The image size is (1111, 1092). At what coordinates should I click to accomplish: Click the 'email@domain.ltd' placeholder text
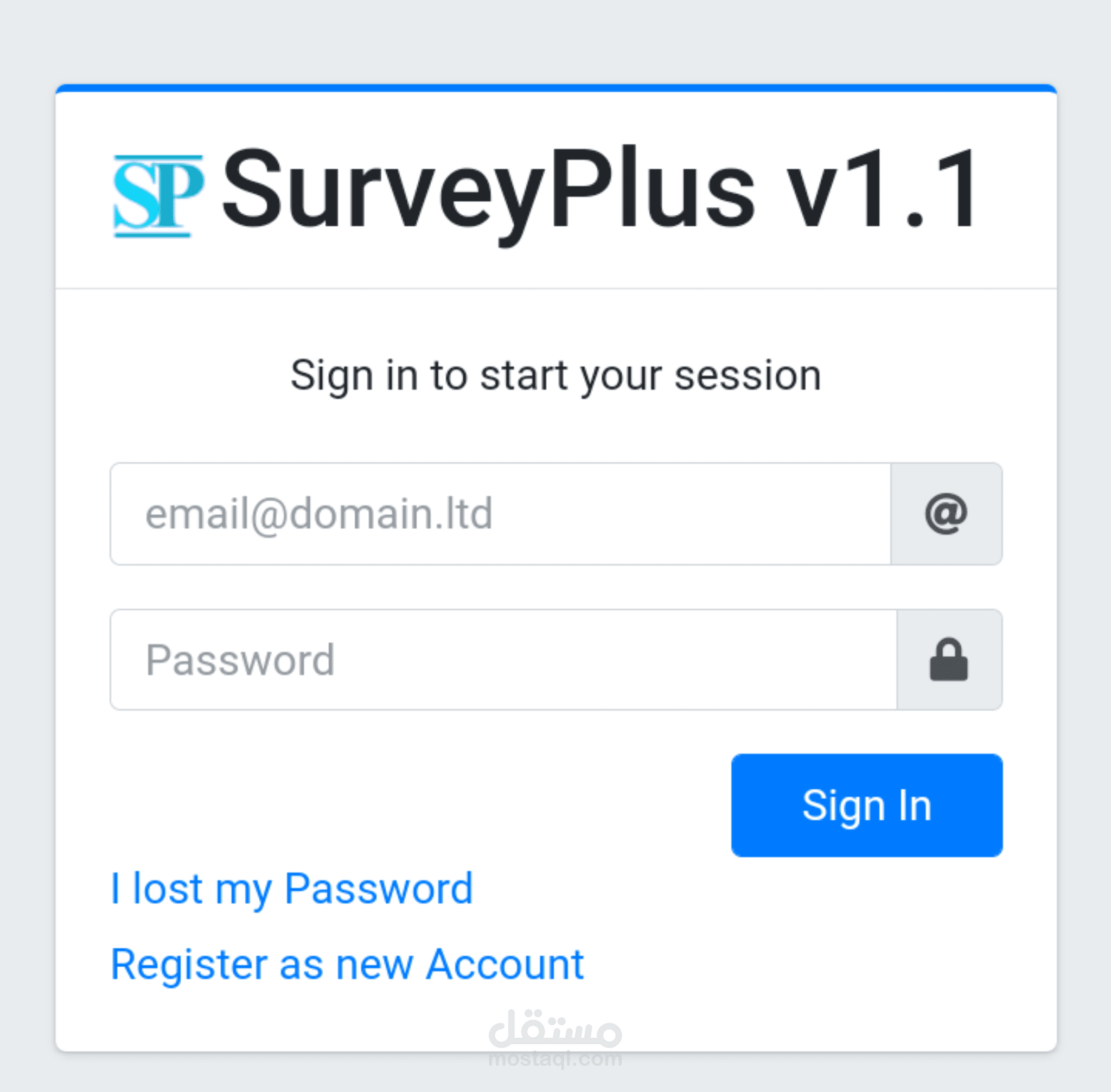click(319, 514)
